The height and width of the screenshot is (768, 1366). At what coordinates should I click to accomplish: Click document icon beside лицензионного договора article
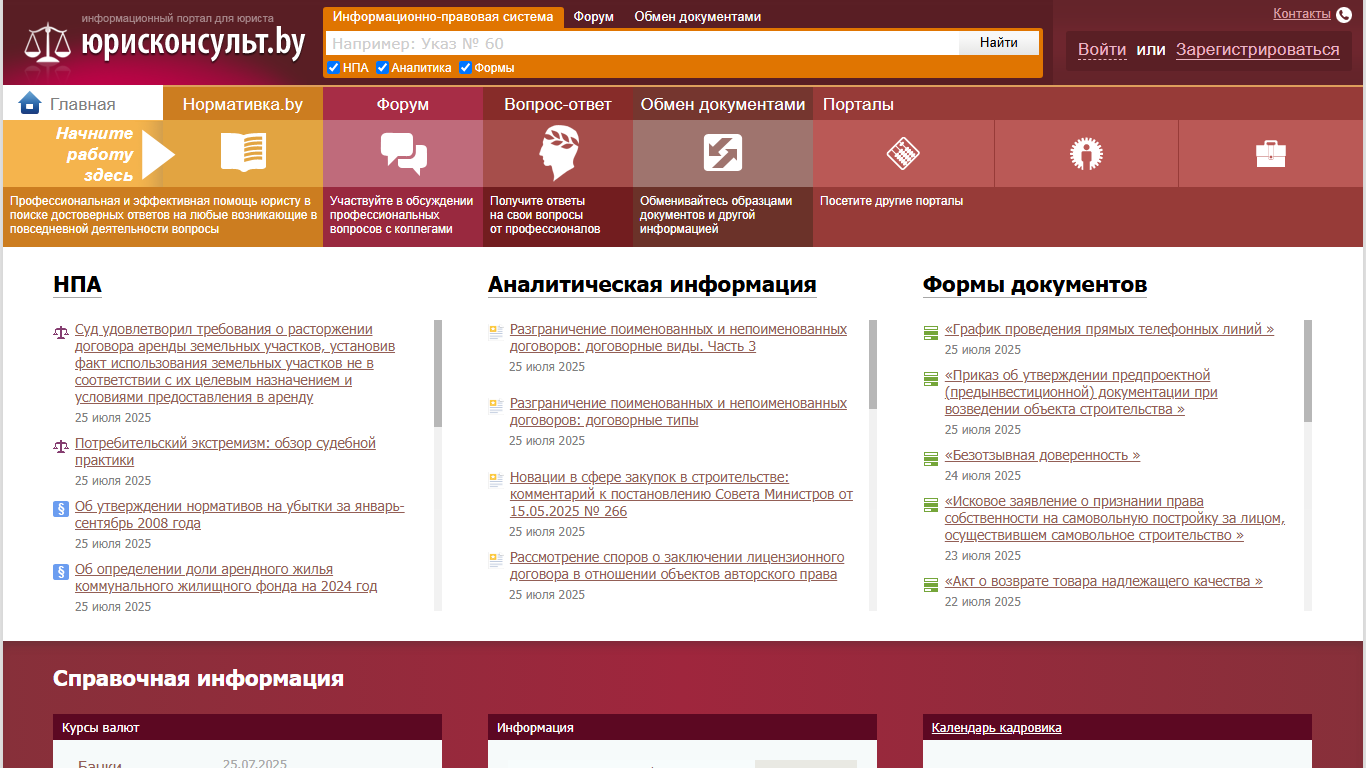495,559
